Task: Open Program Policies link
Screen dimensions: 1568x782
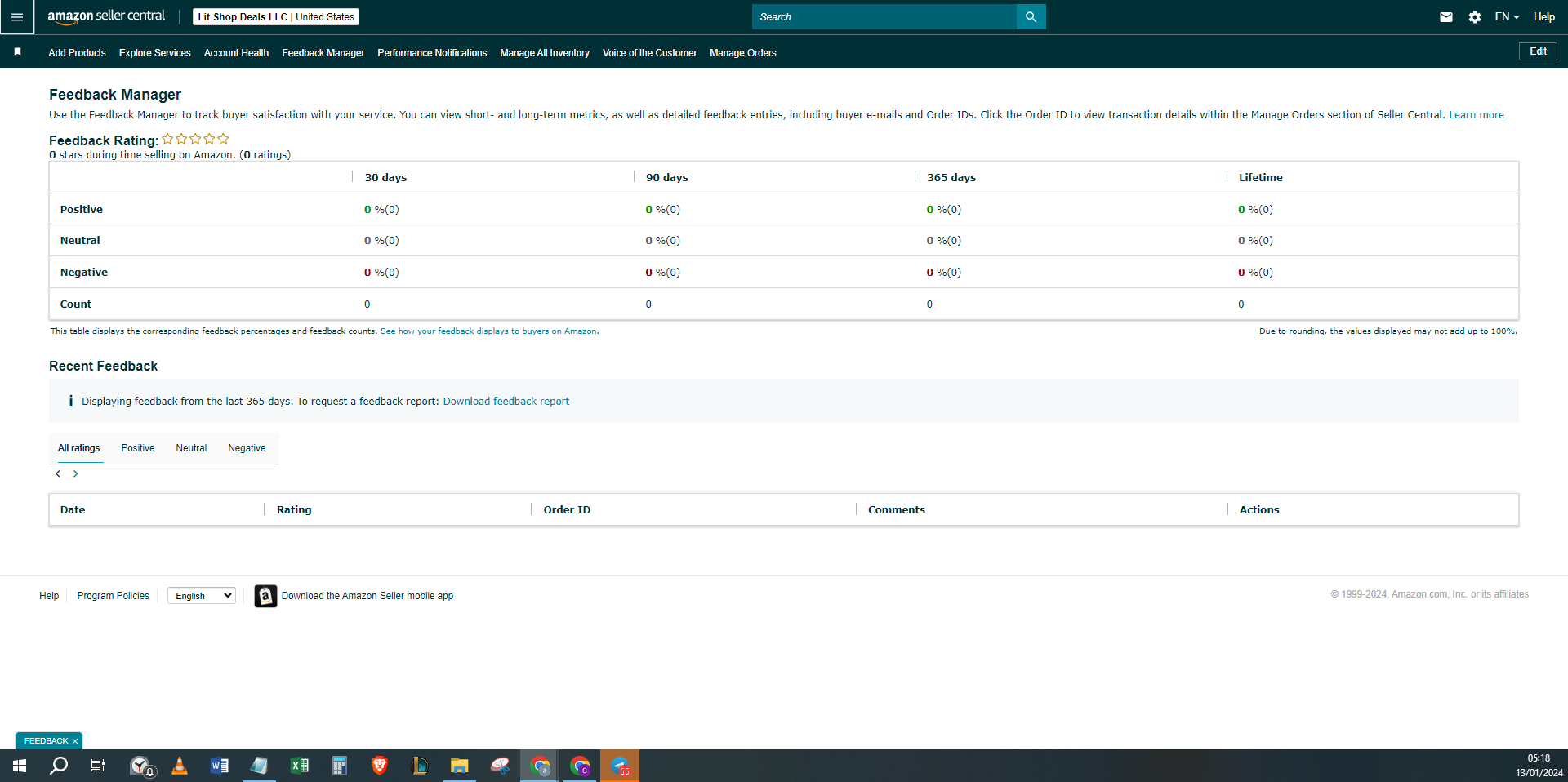Action: pos(114,596)
